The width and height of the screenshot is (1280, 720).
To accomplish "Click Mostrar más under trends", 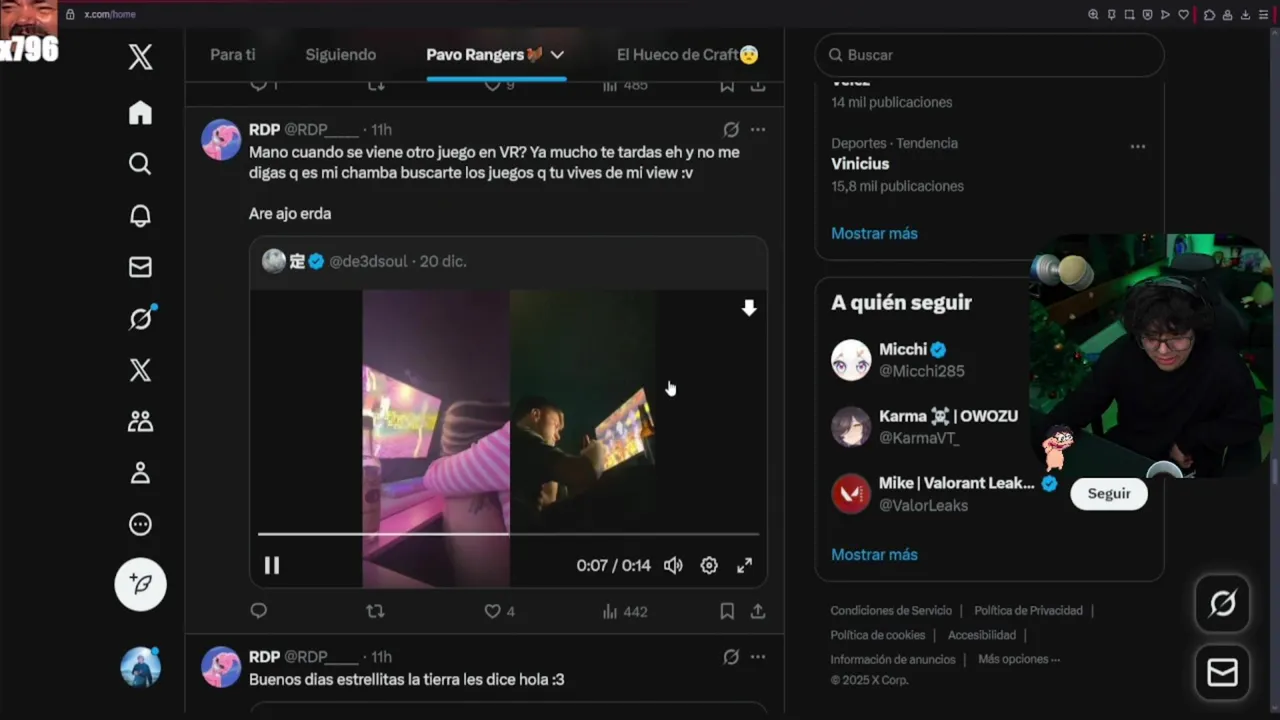I will point(874,233).
